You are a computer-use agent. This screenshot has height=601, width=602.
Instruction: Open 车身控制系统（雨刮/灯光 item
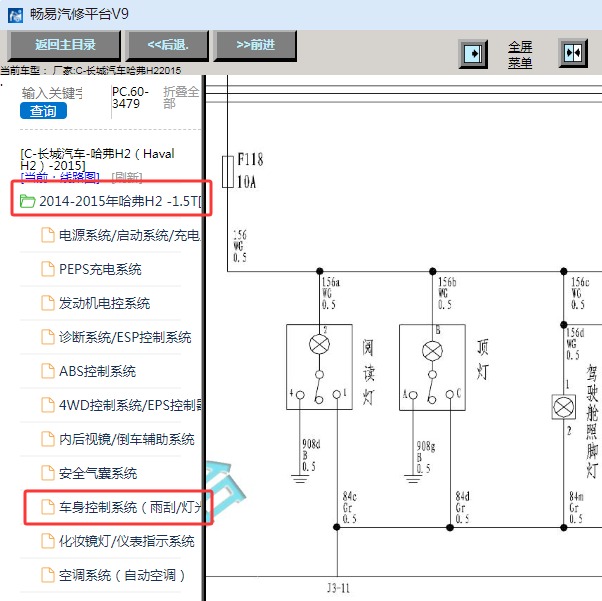130,507
